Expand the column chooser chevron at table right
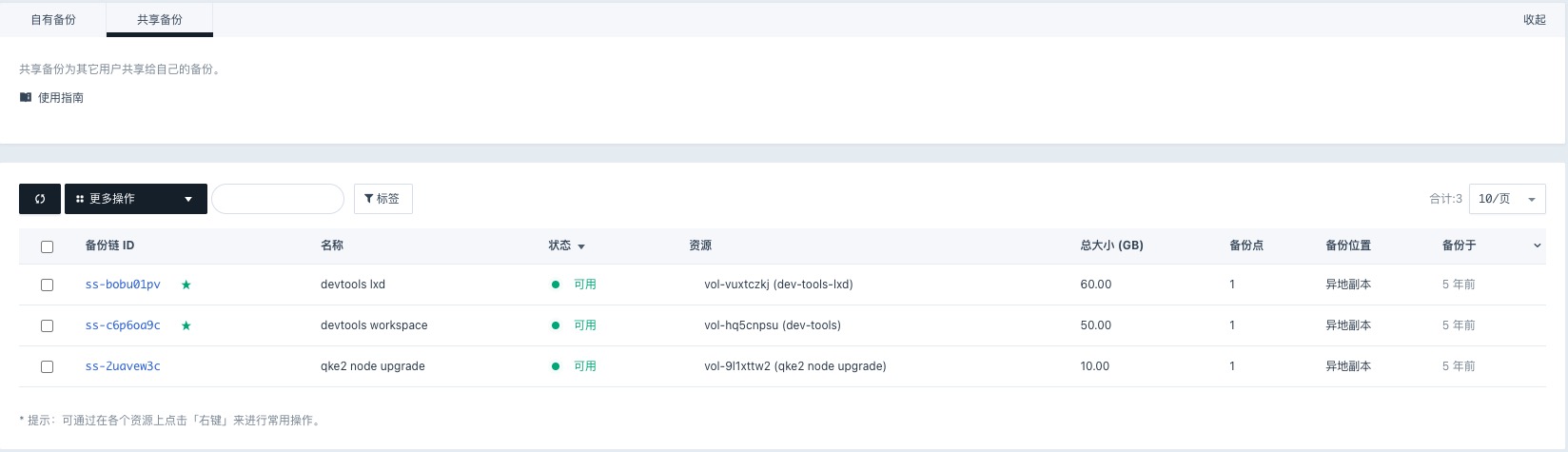This screenshot has height=452, width=1568. coord(1537,246)
